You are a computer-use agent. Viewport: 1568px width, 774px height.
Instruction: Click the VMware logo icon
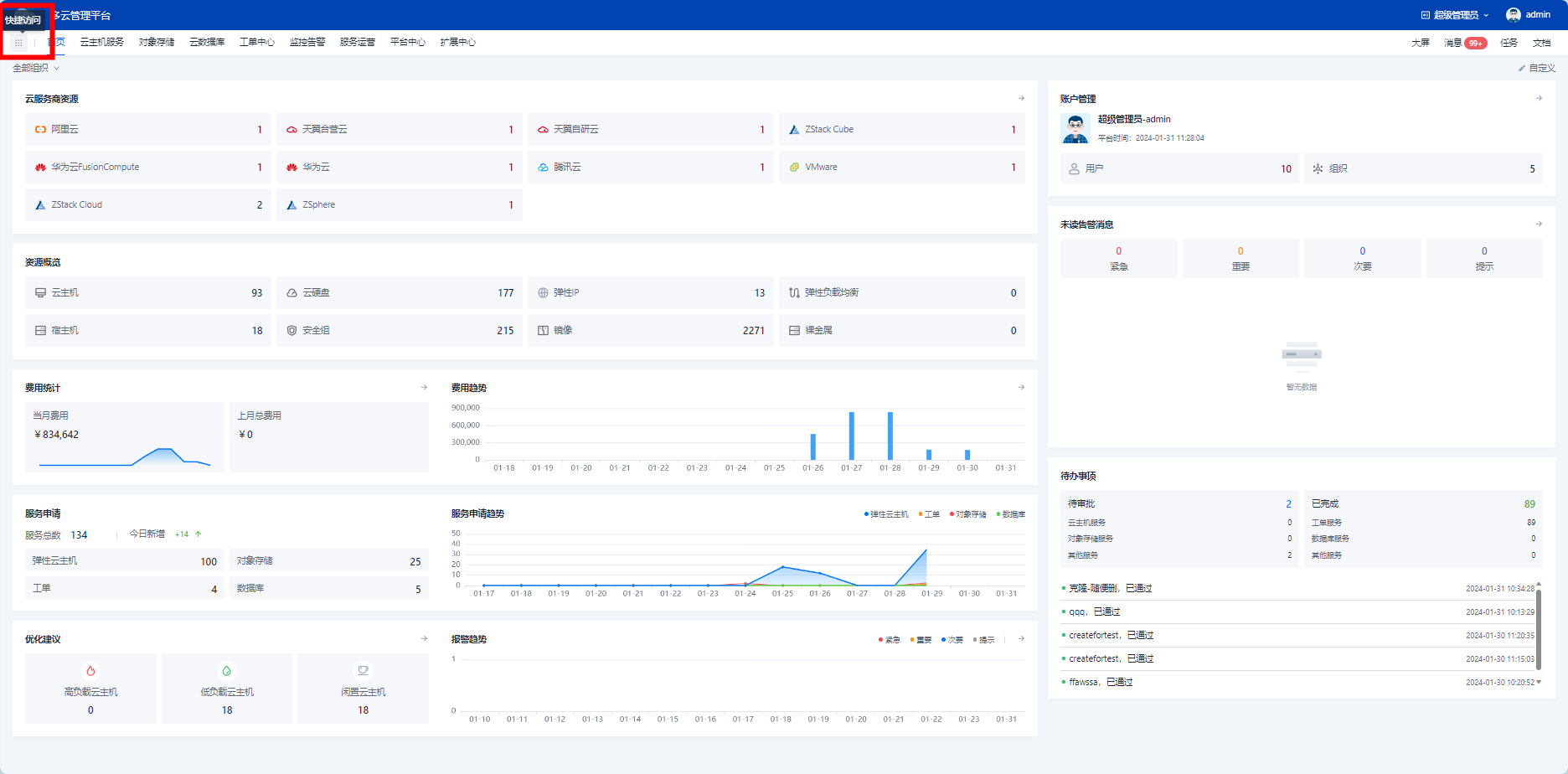coord(794,168)
